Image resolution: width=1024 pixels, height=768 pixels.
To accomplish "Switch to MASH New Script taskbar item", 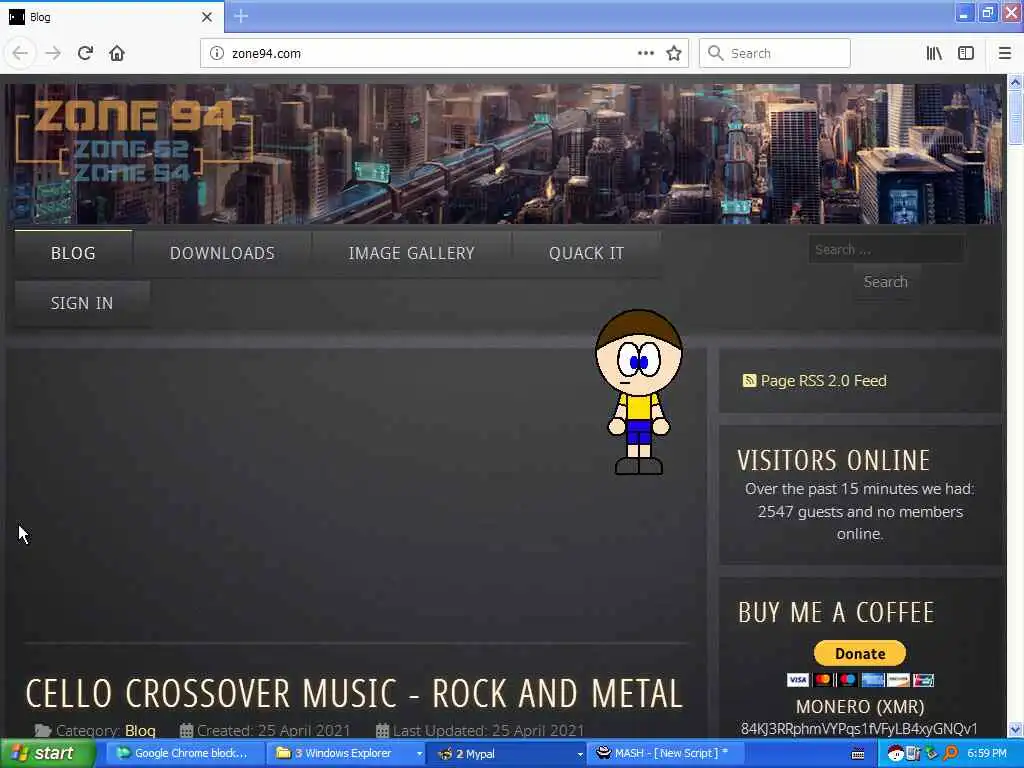I will pyautogui.click(x=665, y=754).
